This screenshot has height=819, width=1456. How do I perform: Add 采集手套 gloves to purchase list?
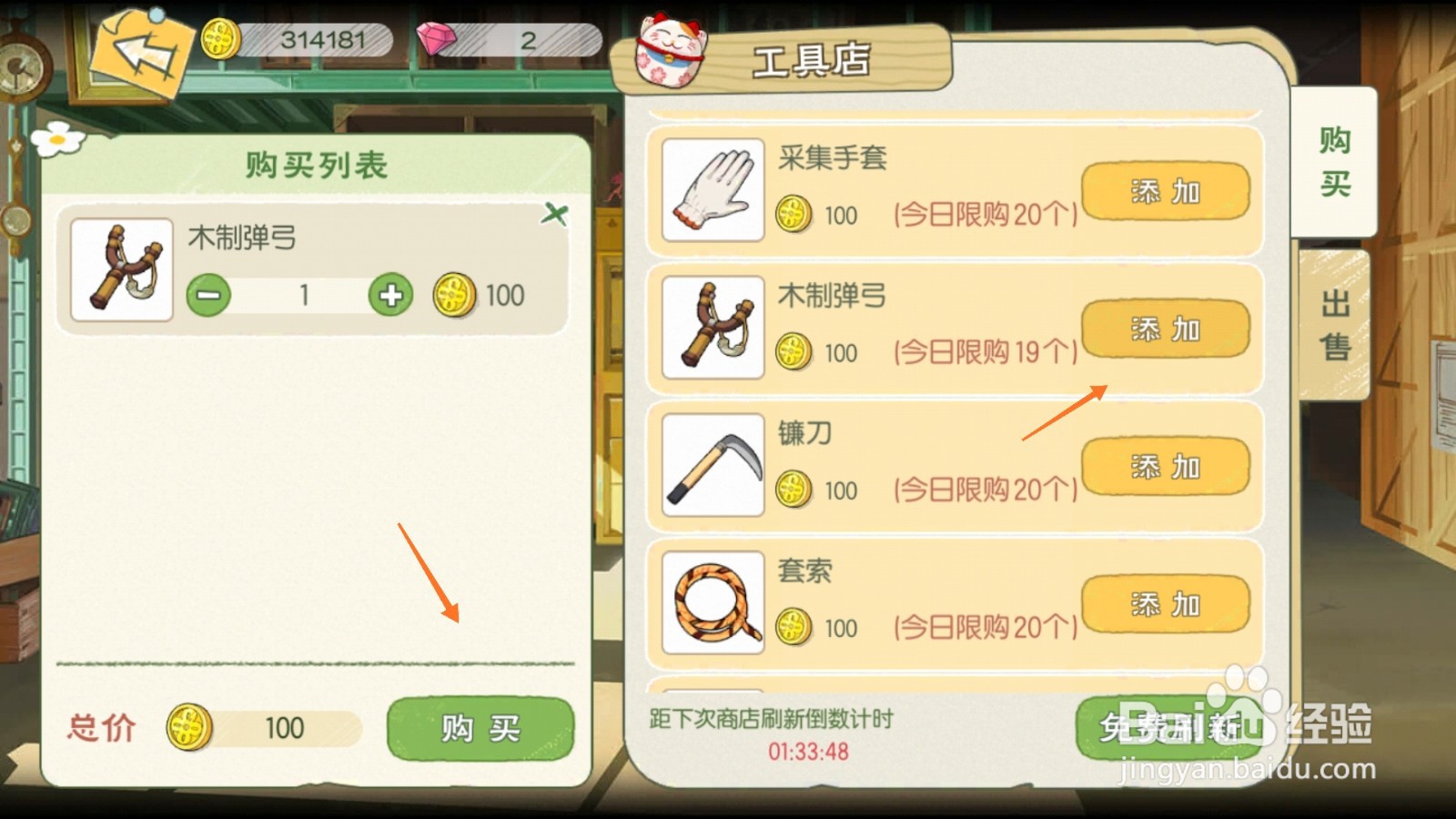tap(1166, 191)
